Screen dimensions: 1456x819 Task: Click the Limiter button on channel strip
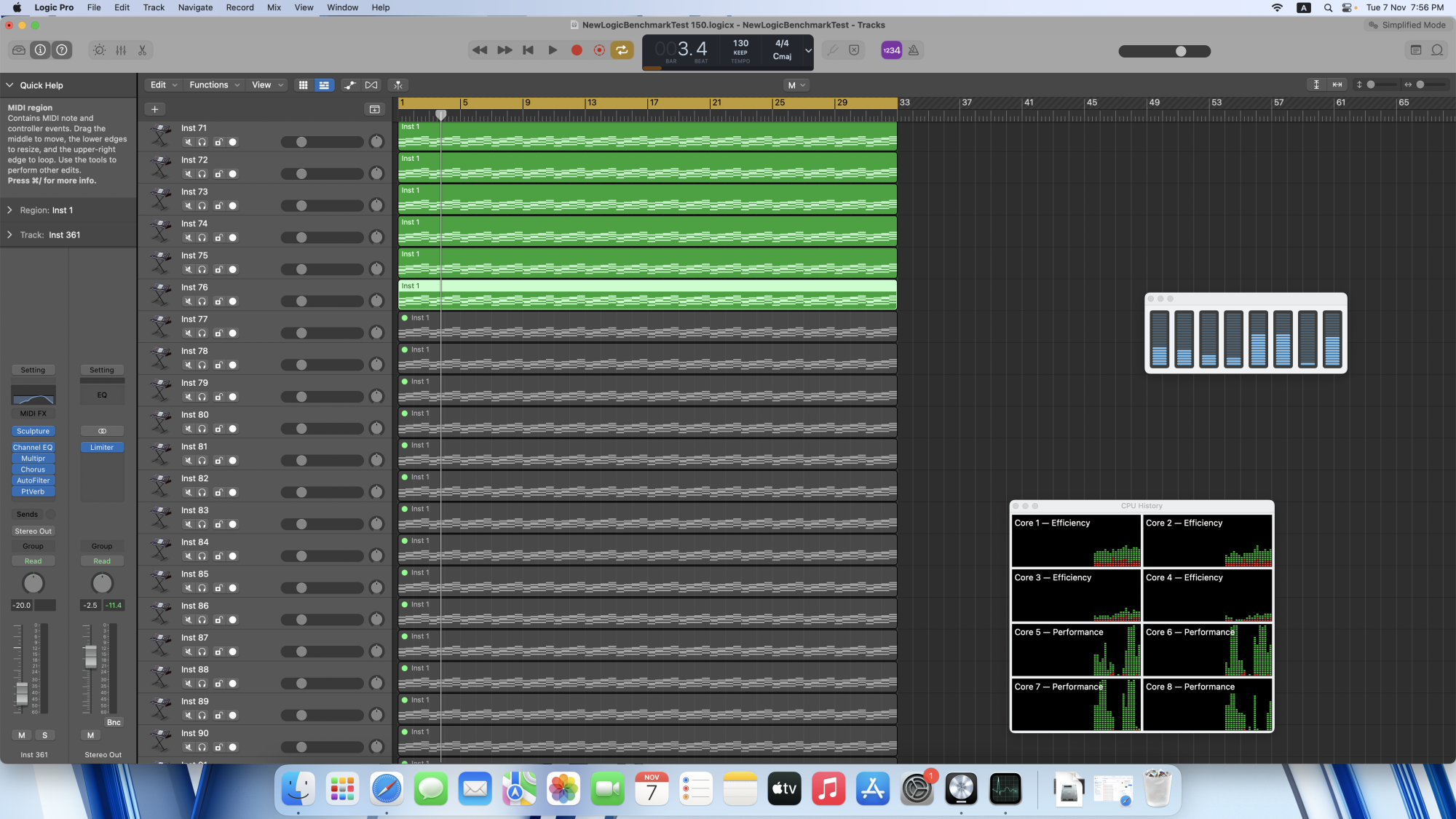tap(101, 447)
